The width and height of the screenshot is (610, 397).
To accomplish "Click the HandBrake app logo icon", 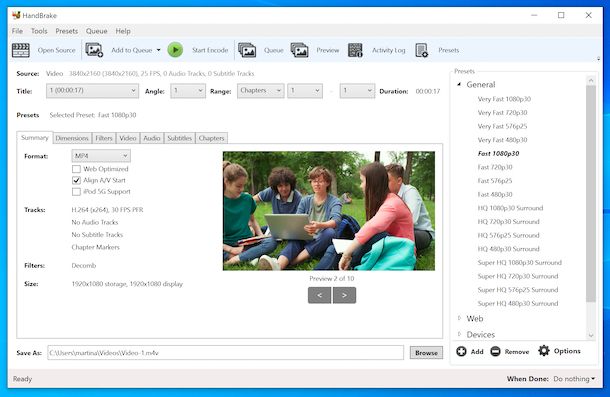I will coord(16,15).
